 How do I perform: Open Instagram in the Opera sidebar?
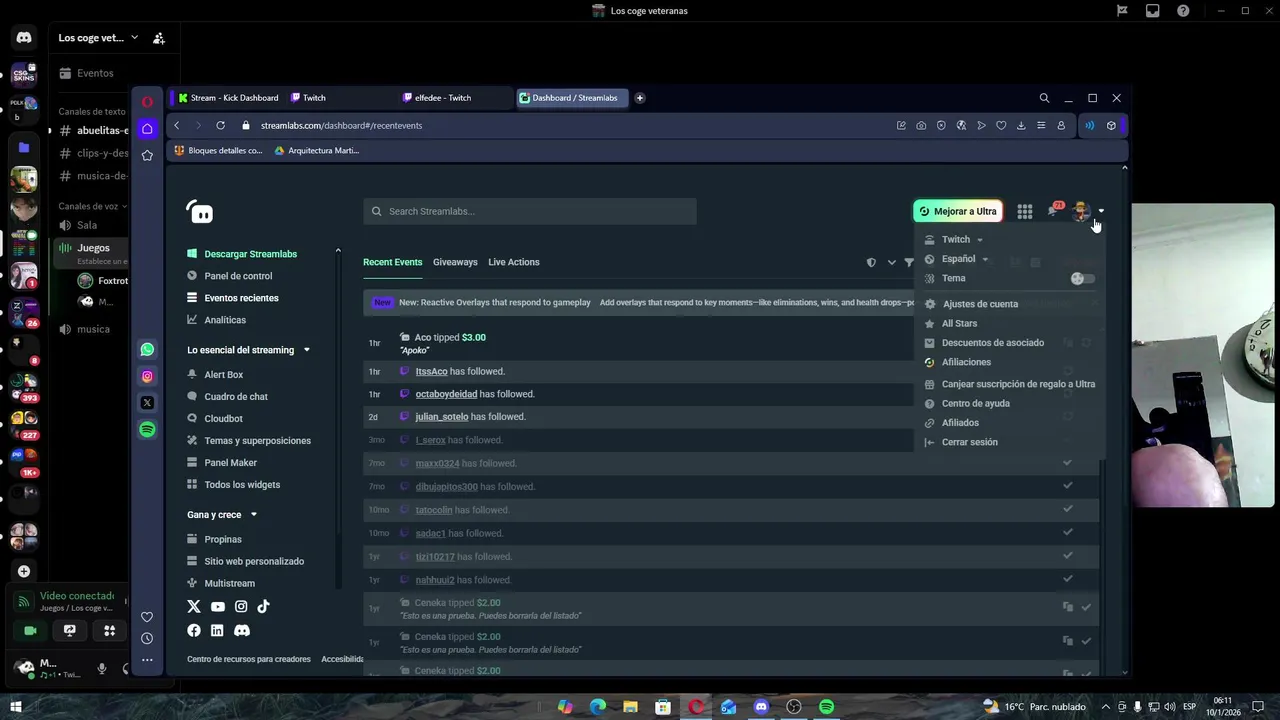[x=147, y=376]
